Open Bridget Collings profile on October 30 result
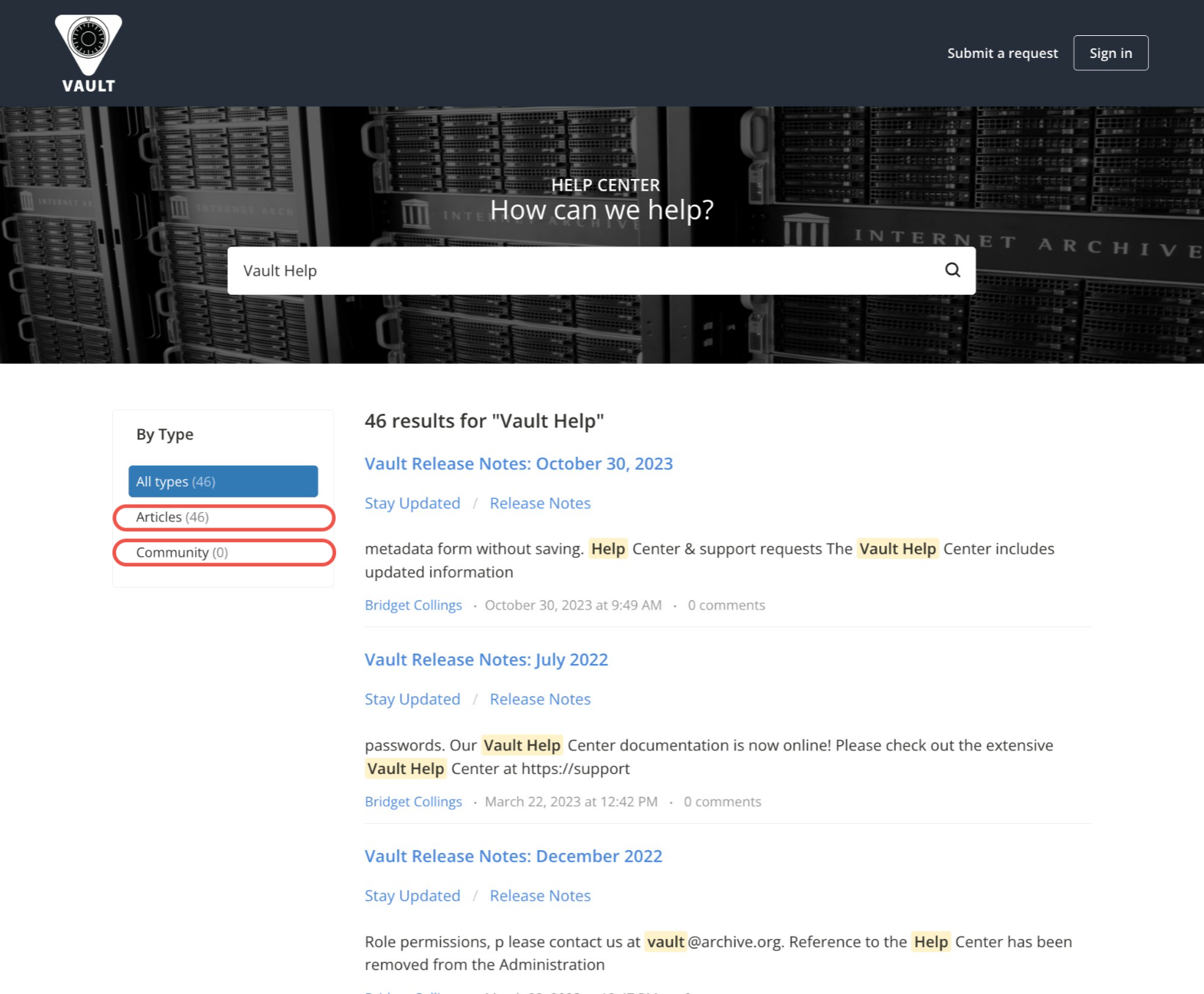Image resolution: width=1204 pixels, height=994 pixels. [413, 605]
